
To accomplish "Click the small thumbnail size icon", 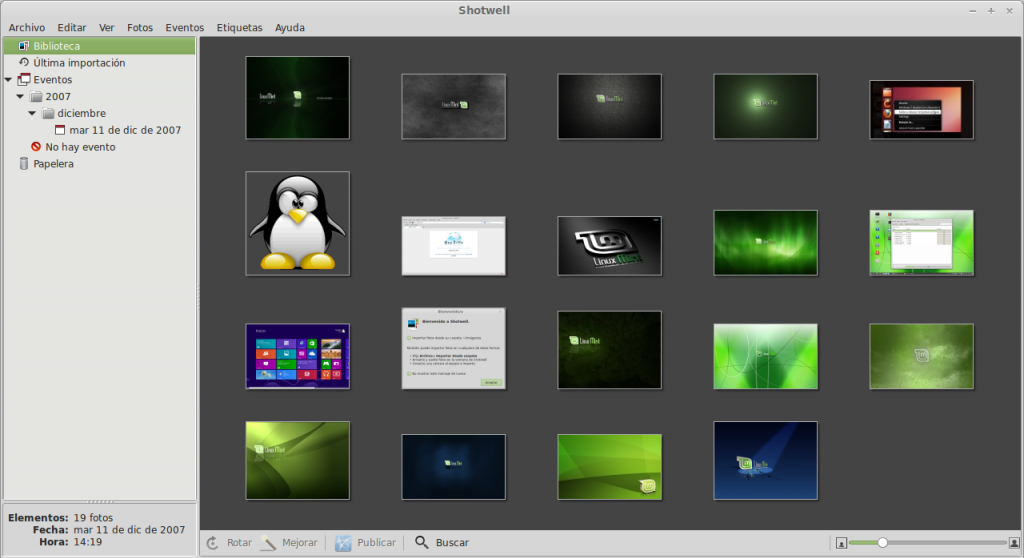I will [841, 543].
